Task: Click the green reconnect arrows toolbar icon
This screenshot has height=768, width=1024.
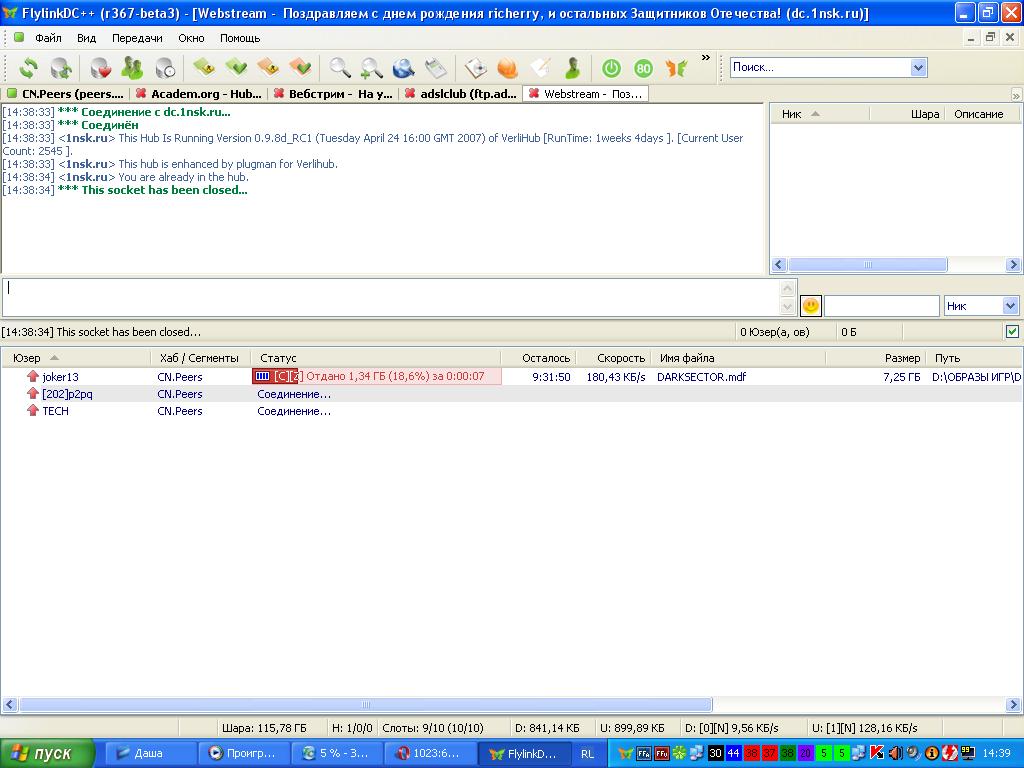Action: (29, 68)
